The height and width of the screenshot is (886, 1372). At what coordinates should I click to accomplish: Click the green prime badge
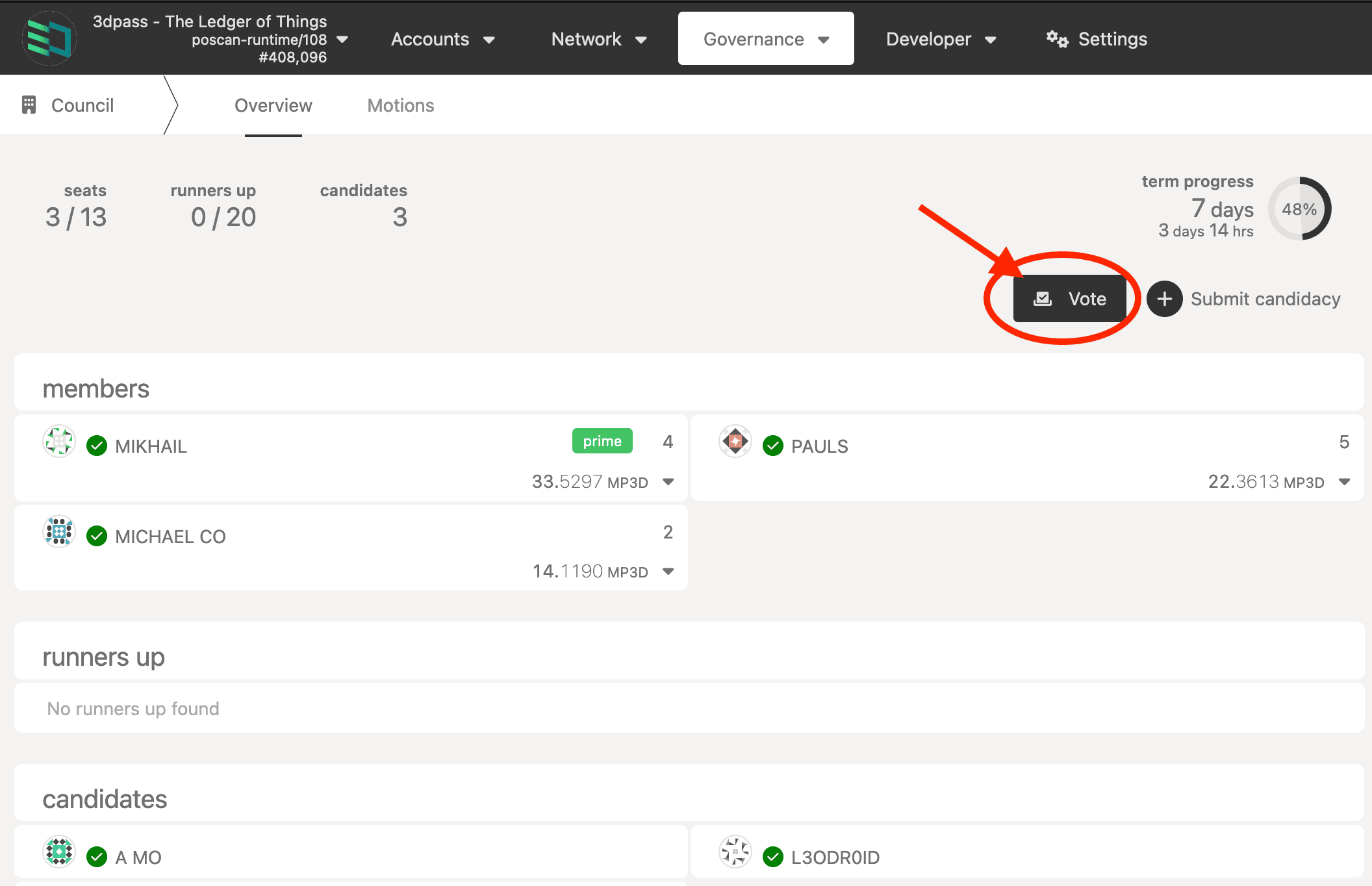602,441
